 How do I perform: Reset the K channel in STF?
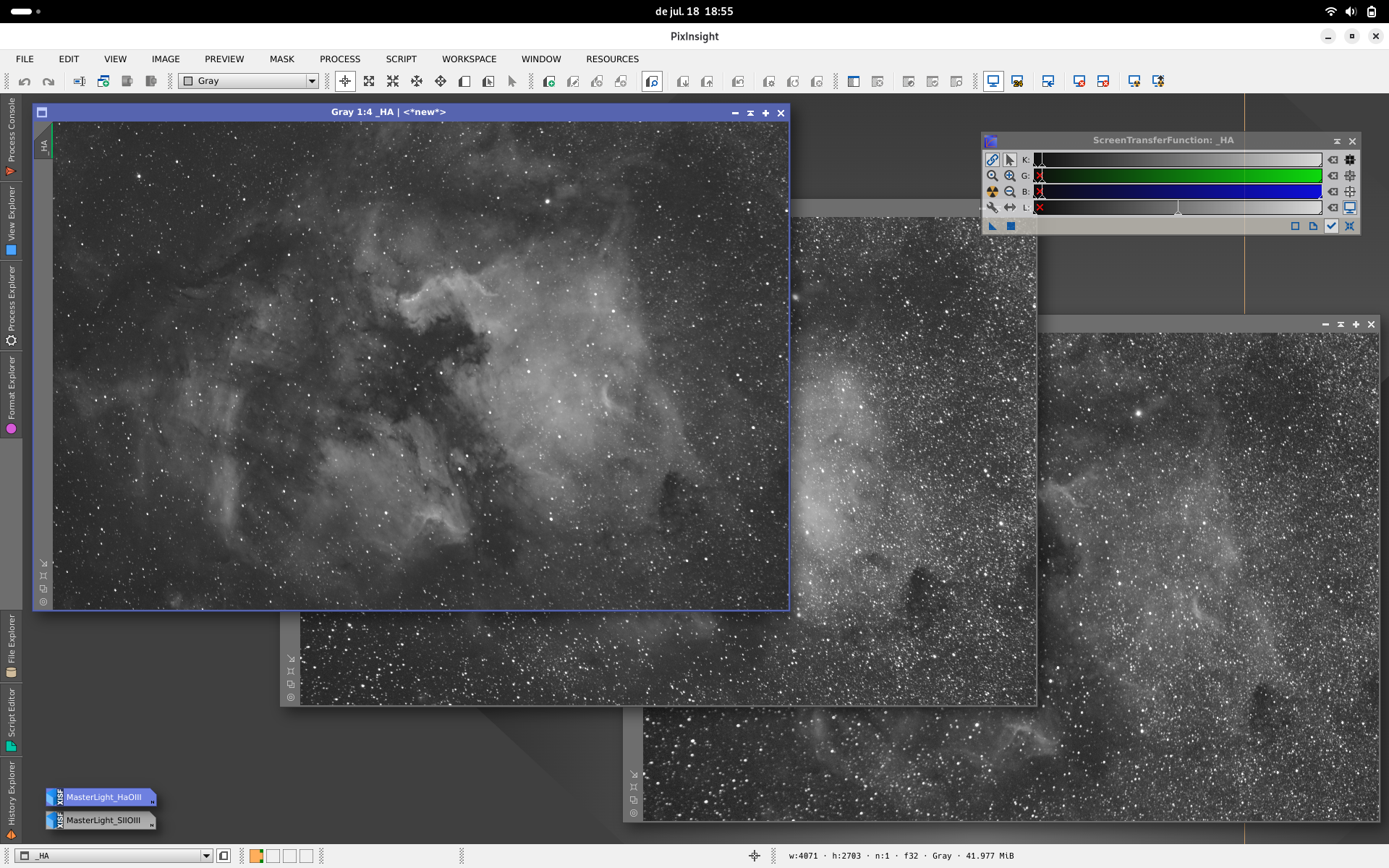1333,160
